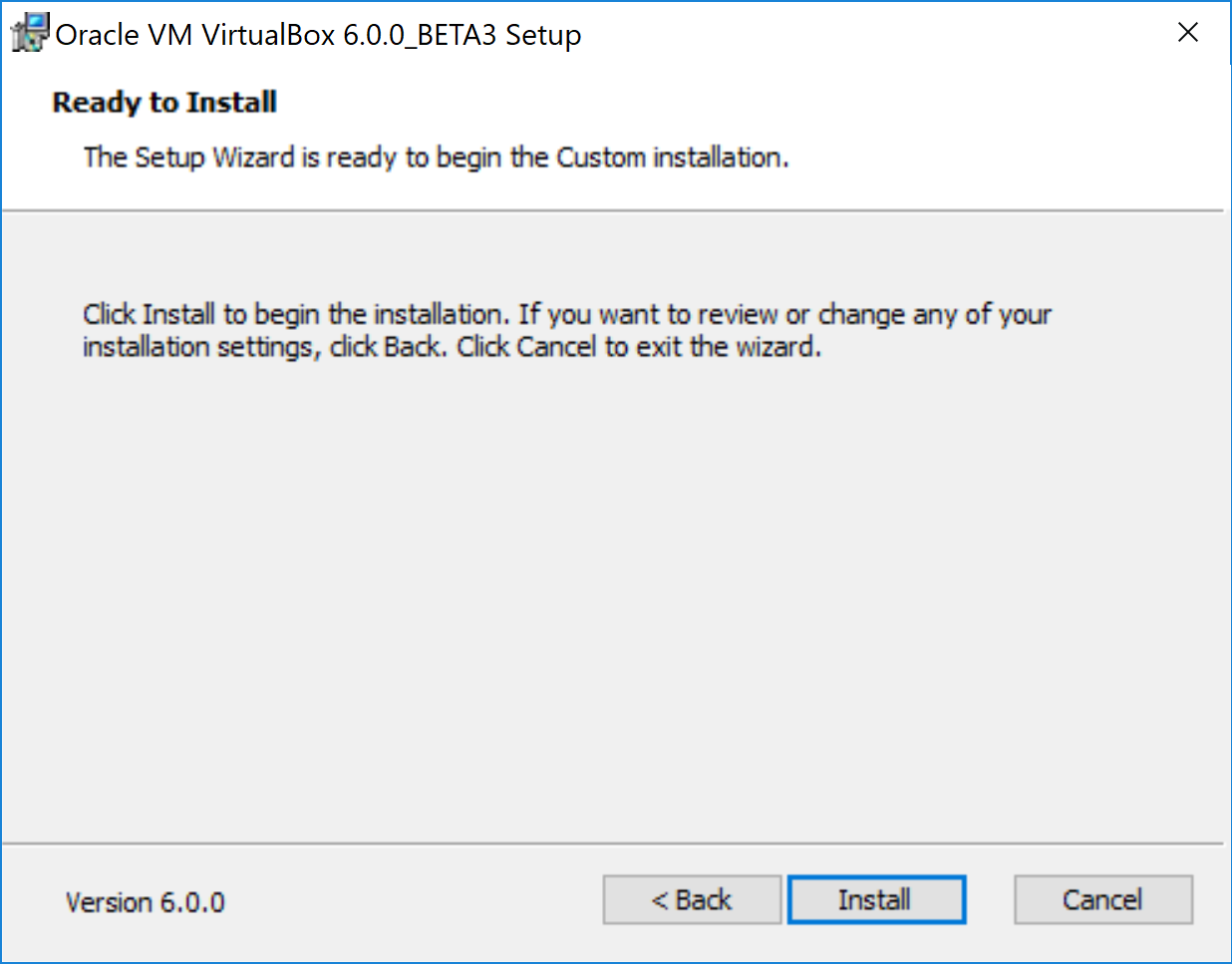This screenshot has width=1232, height=964.
Task: Click the separator line above the buttons
Action: (612, 843)
